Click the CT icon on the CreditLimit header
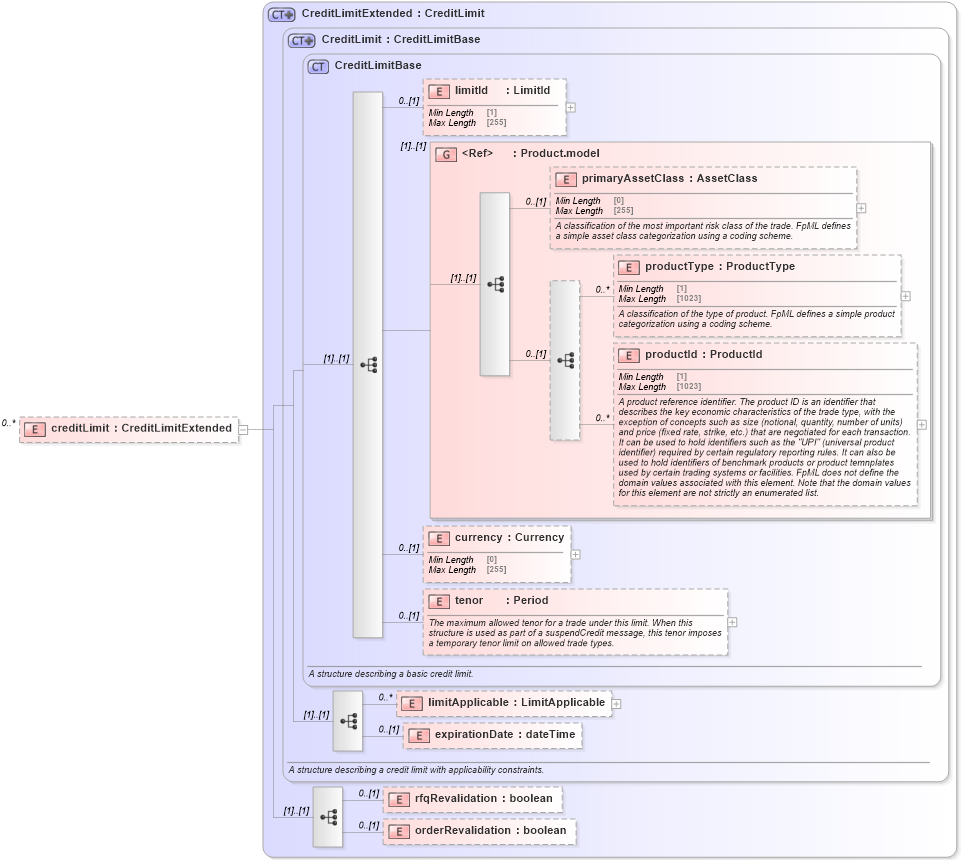This screenshot has height=860, width=961. point(299,40)
